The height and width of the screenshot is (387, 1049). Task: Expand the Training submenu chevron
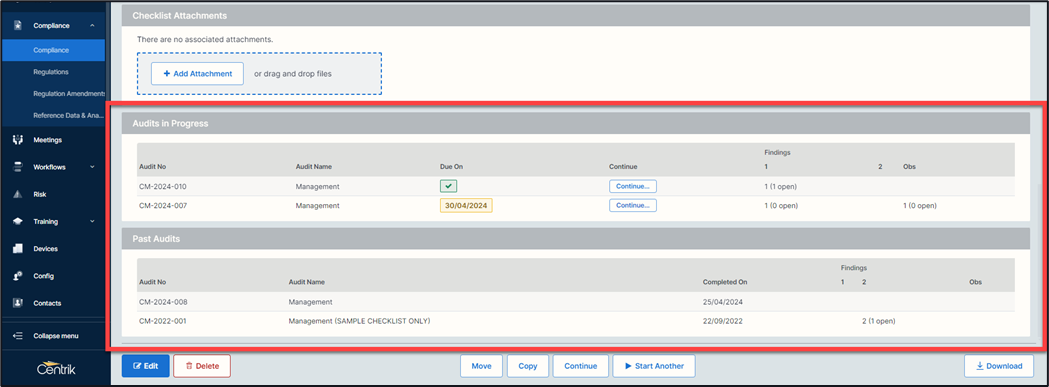pyautogui.click(x=92, y=222)
